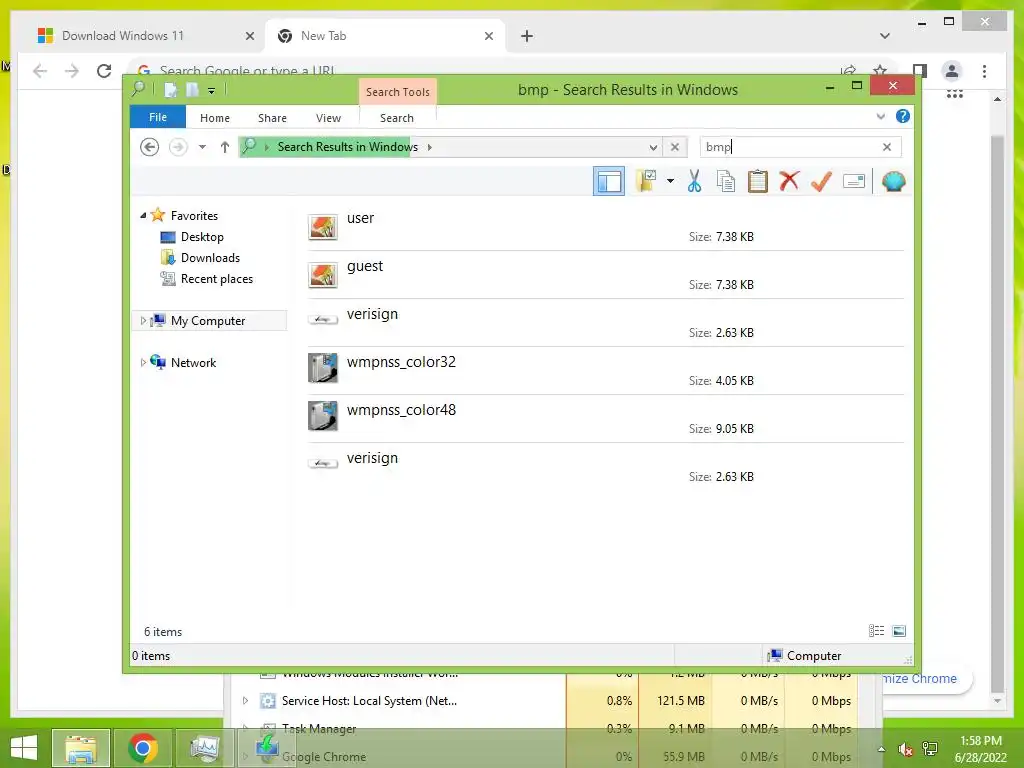
Task: Click the chevron after Search Results in Windows
Action: click(430, 147)
